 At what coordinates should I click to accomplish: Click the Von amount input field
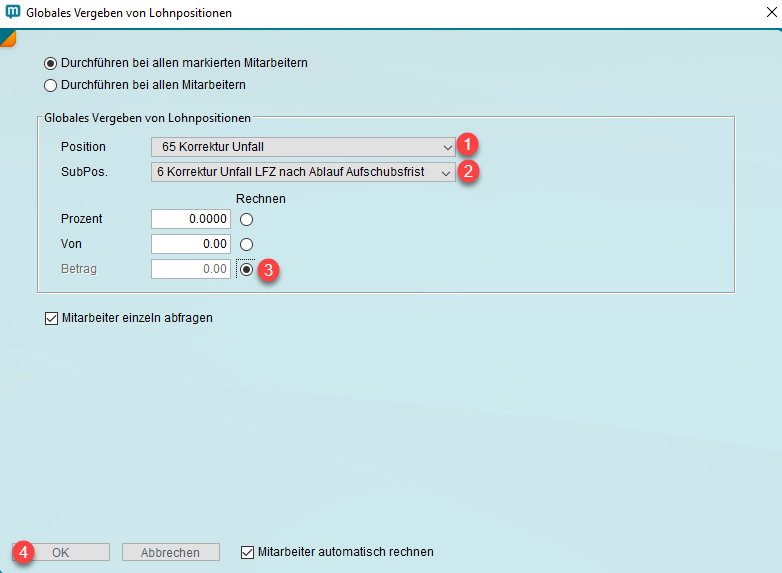pos(191,244)
